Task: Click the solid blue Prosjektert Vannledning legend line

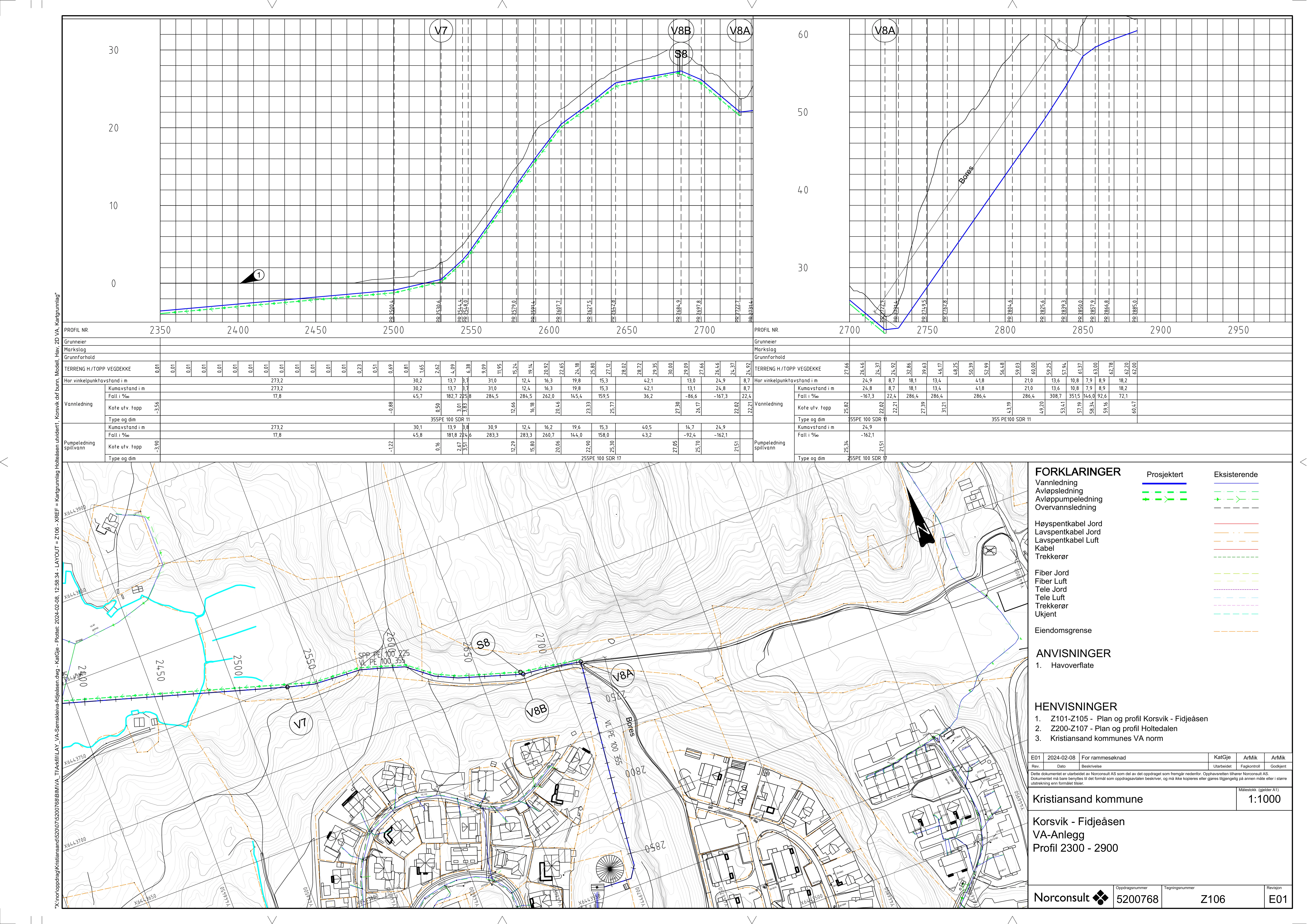Action: 1164,483
